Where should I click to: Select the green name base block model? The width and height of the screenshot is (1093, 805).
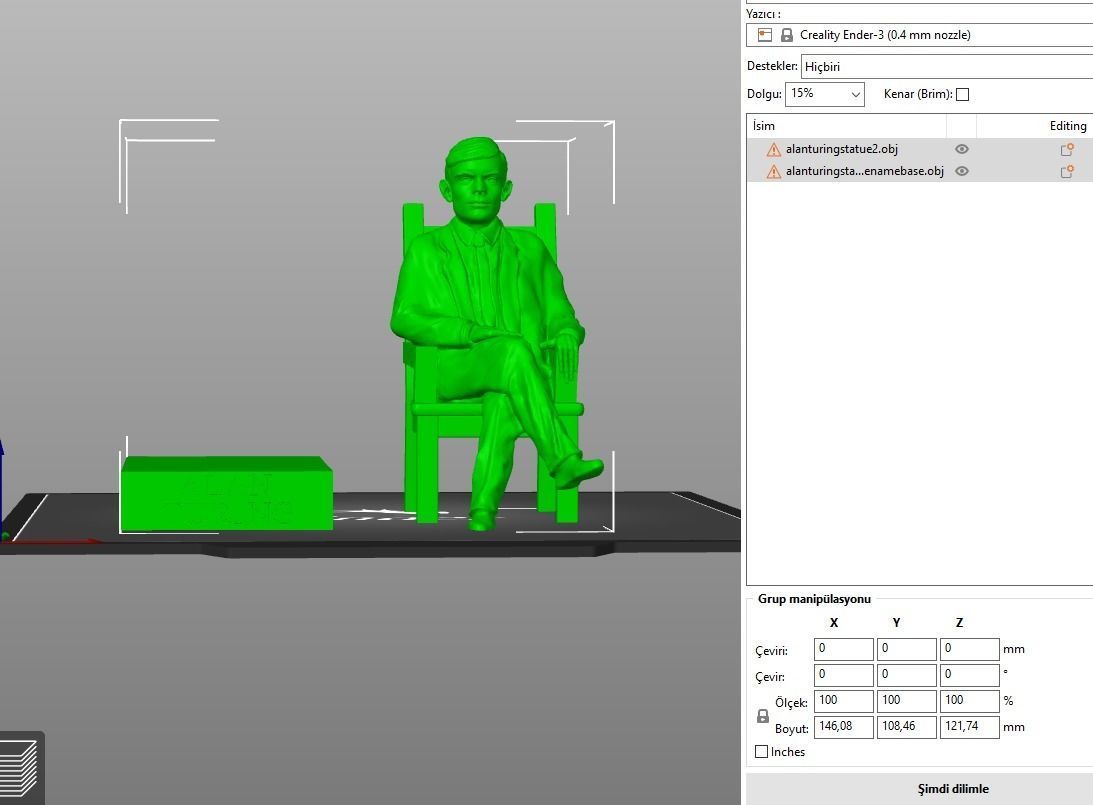[x=227, y=494]
